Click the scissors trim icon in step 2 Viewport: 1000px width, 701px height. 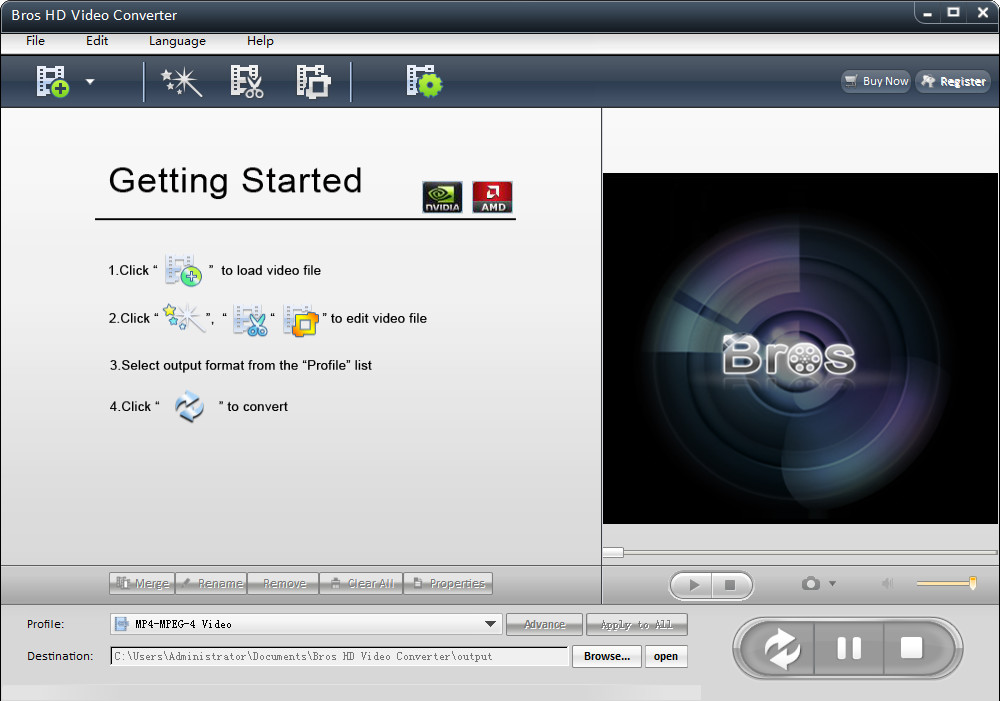[250, 319]
